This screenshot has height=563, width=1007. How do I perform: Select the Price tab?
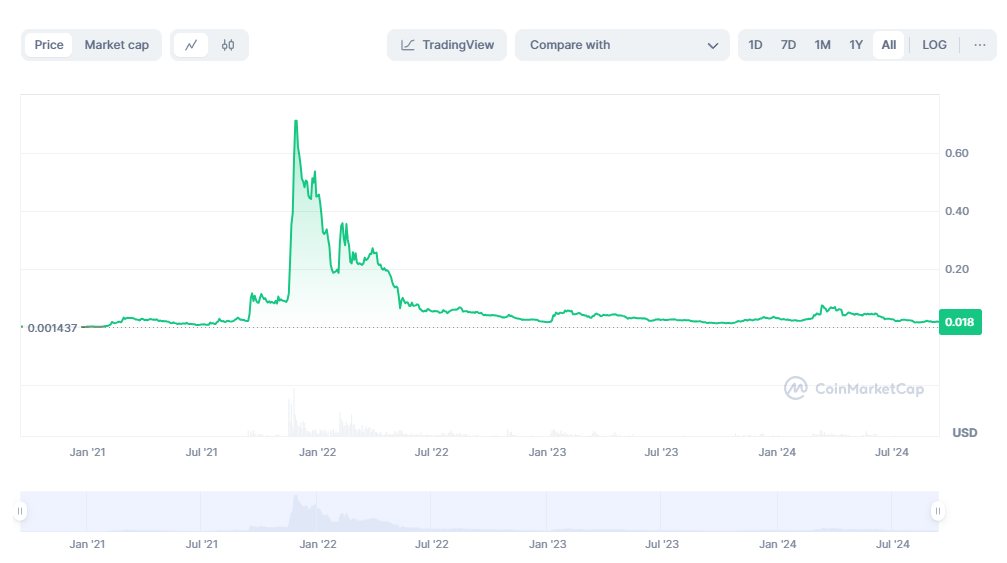pos(49,45)
